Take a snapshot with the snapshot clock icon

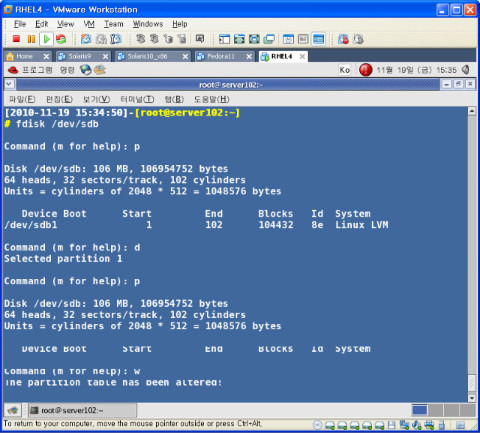(86, 39)
